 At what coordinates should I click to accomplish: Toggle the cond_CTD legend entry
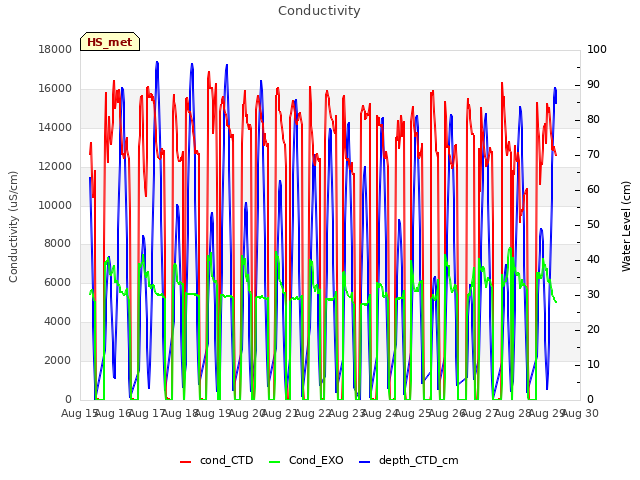217,460
